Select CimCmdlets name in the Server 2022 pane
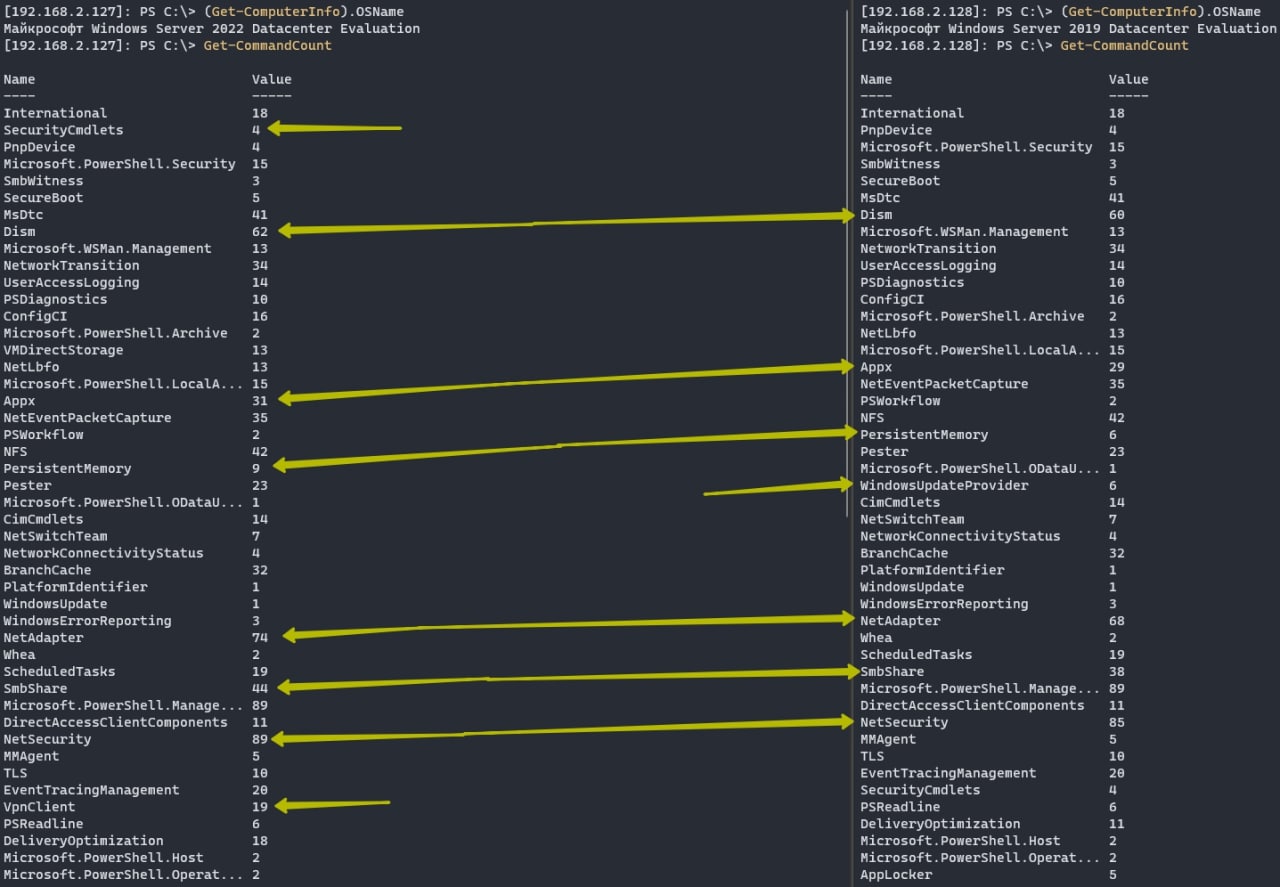1280x887 pixels. click(44, 520)
